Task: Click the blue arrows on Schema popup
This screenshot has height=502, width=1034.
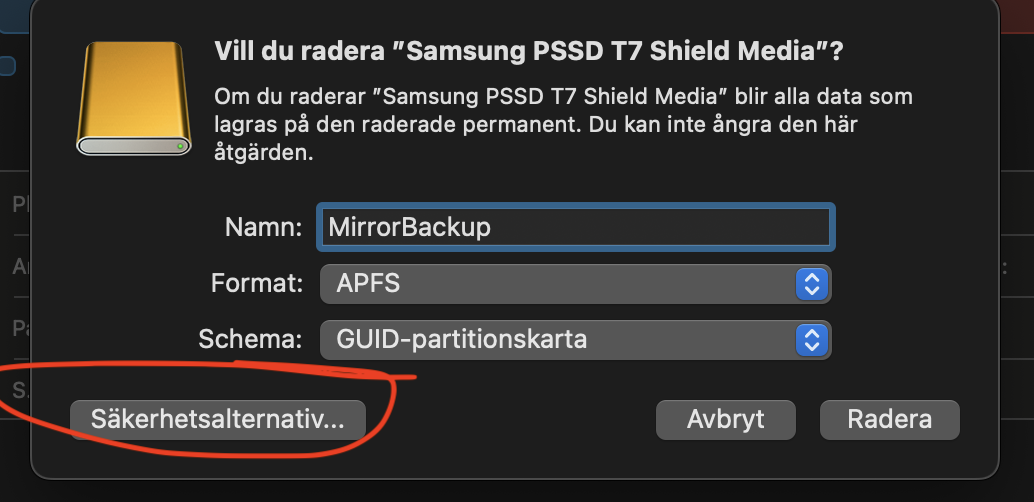Action: (x=812, y=340)
